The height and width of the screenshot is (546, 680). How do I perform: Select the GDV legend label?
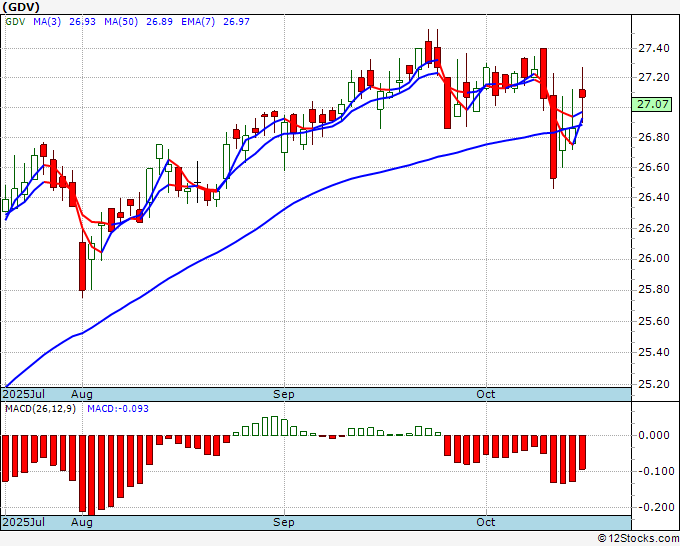point(15,22)
